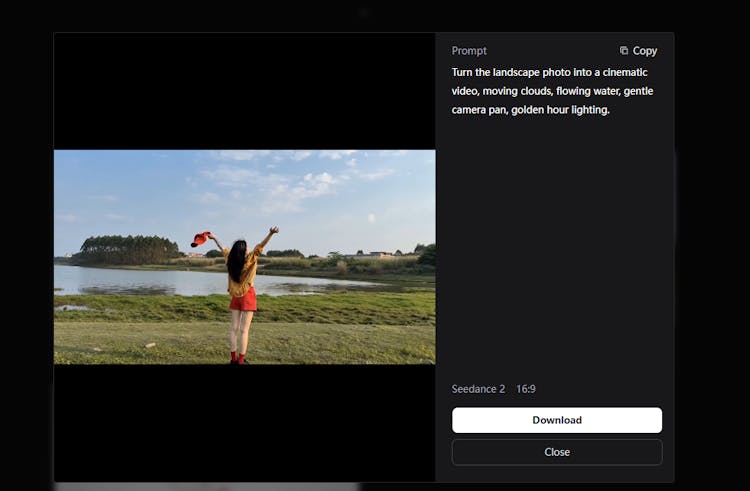Click the red hat in the video
Image resolution: width=750 pixels, height=491 pixels.
[x=200, y=239]
